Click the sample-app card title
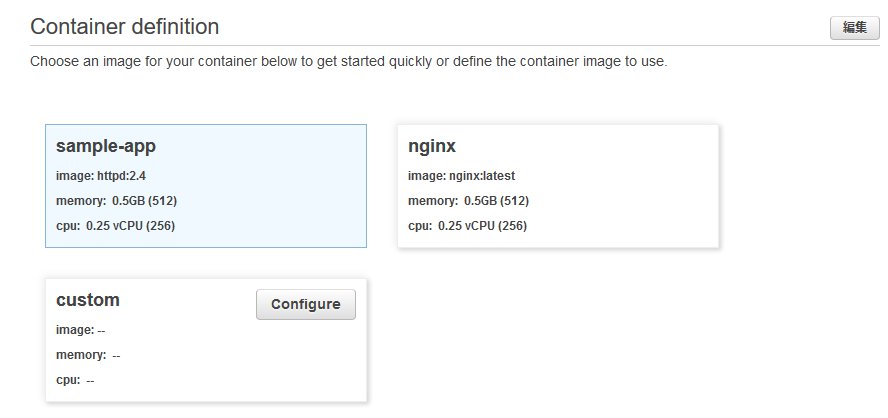Screen dimensions: 888x418 [106, 146]
